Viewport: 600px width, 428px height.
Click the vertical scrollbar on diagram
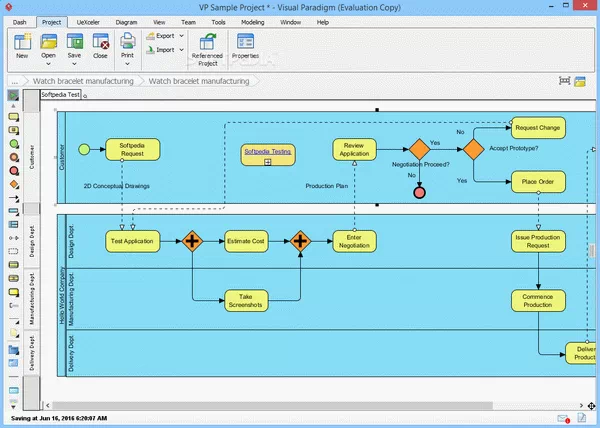593,250
